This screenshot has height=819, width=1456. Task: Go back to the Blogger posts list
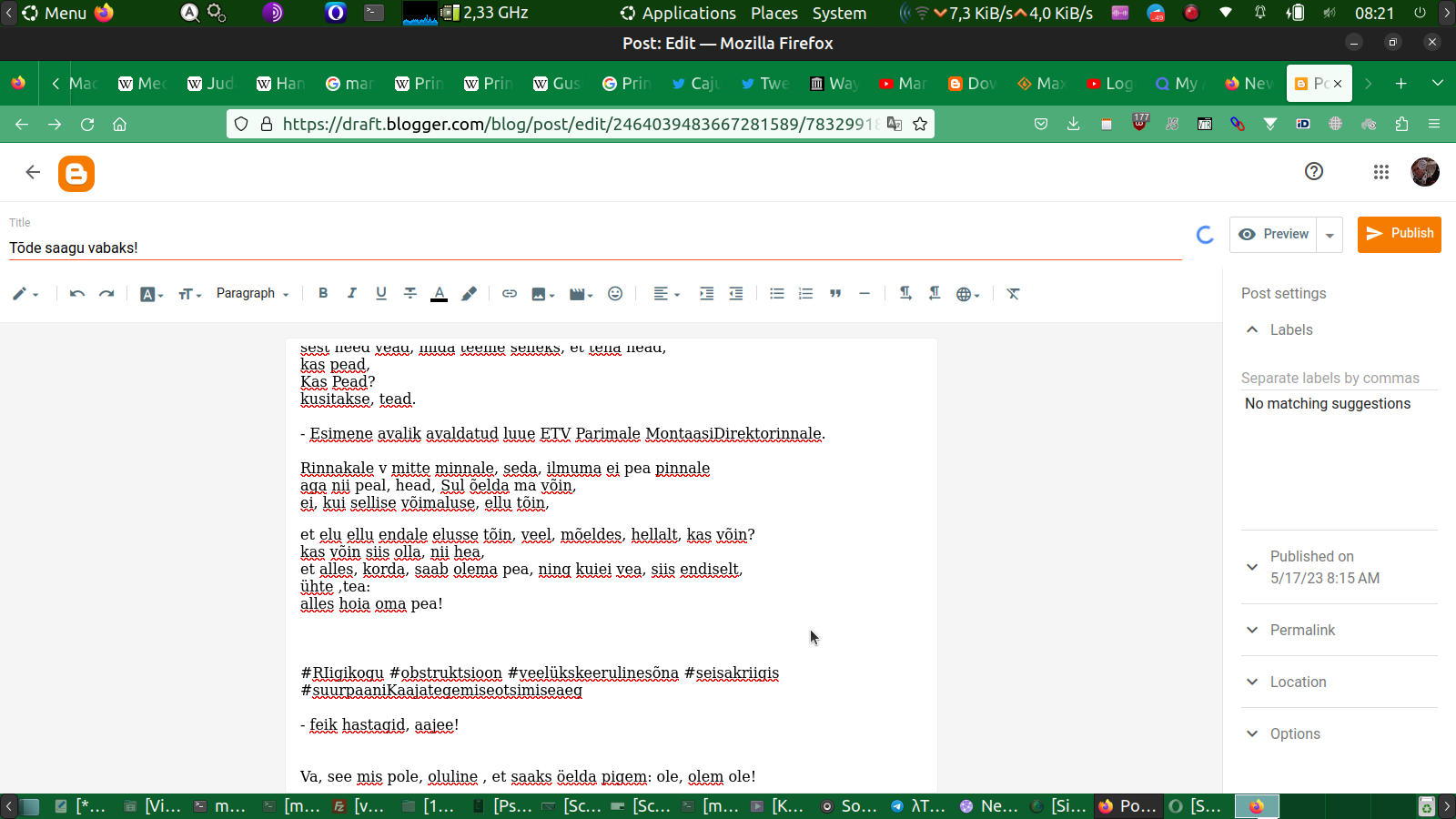point(33,172)
